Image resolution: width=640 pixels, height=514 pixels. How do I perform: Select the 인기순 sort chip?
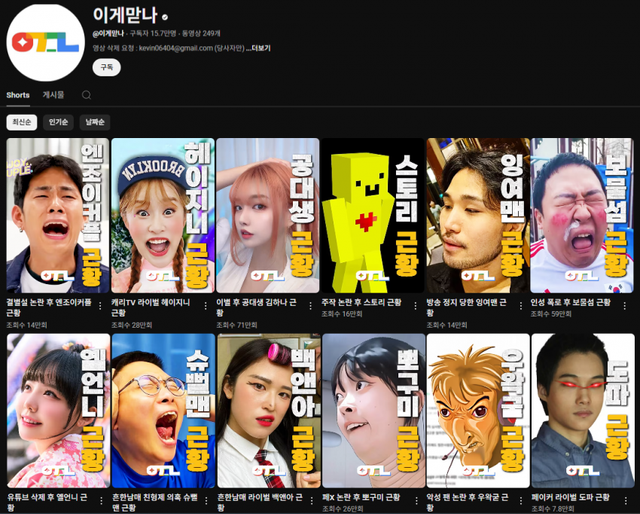(58, 122)
